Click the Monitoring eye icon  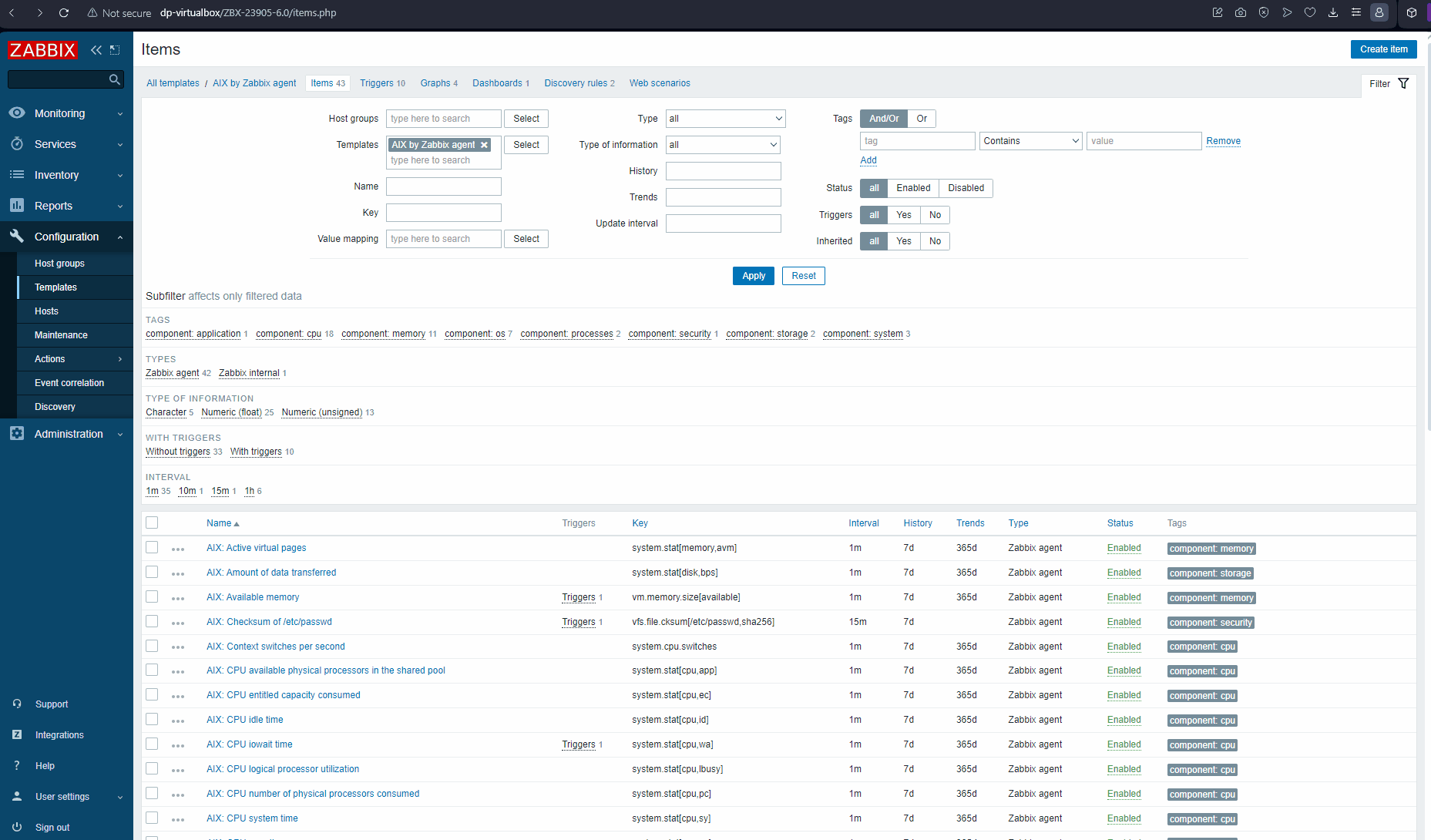pyautogui.click(x=17, y=113)
